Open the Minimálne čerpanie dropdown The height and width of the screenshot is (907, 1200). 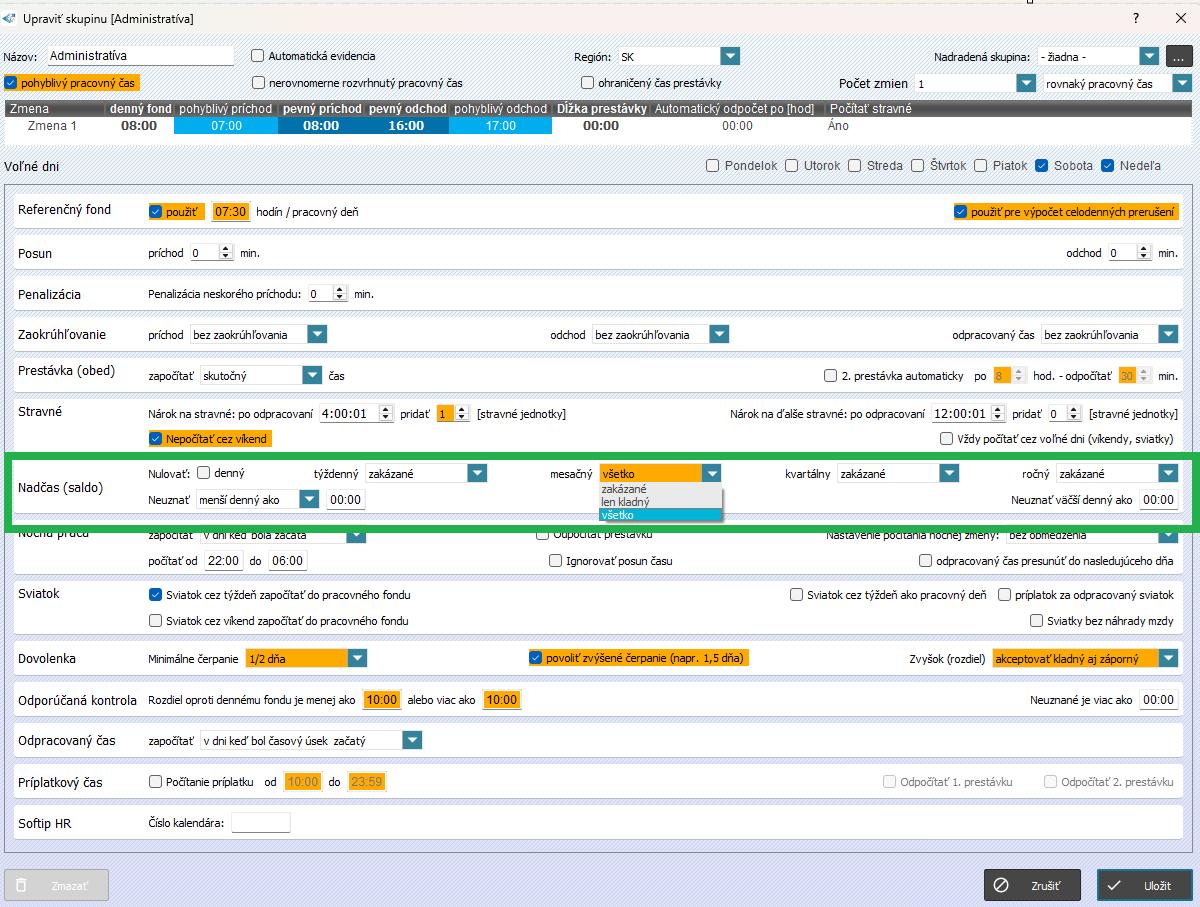coord(357,658)
